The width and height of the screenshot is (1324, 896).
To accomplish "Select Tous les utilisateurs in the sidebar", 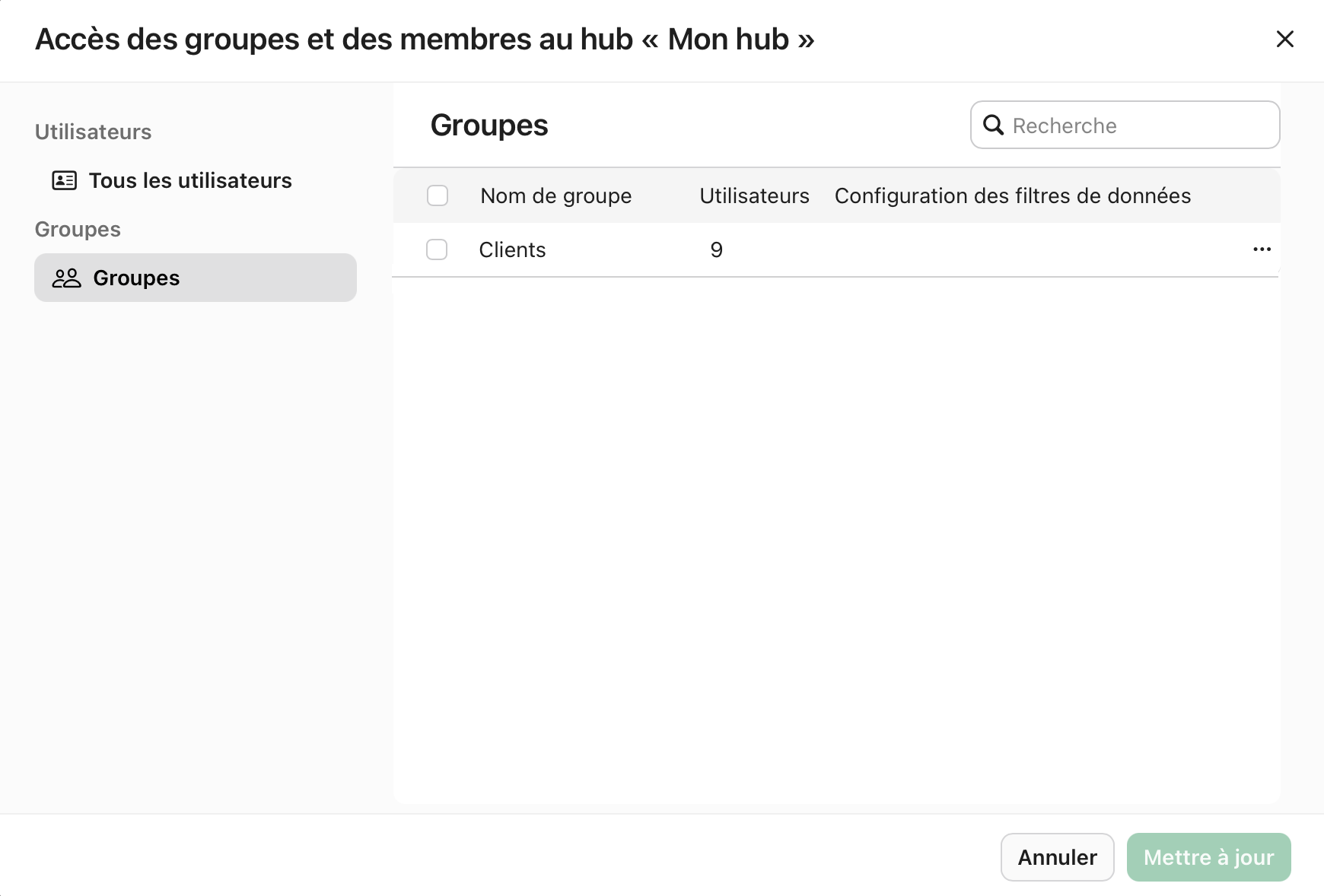I will pyautogui.click(x=190, y=180).
